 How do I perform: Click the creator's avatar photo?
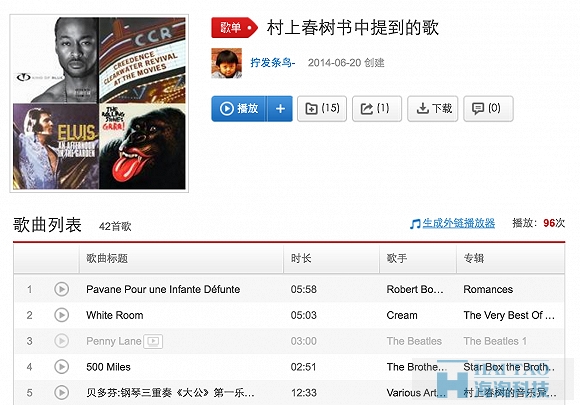pyautogui.click(x=226, y=63)
